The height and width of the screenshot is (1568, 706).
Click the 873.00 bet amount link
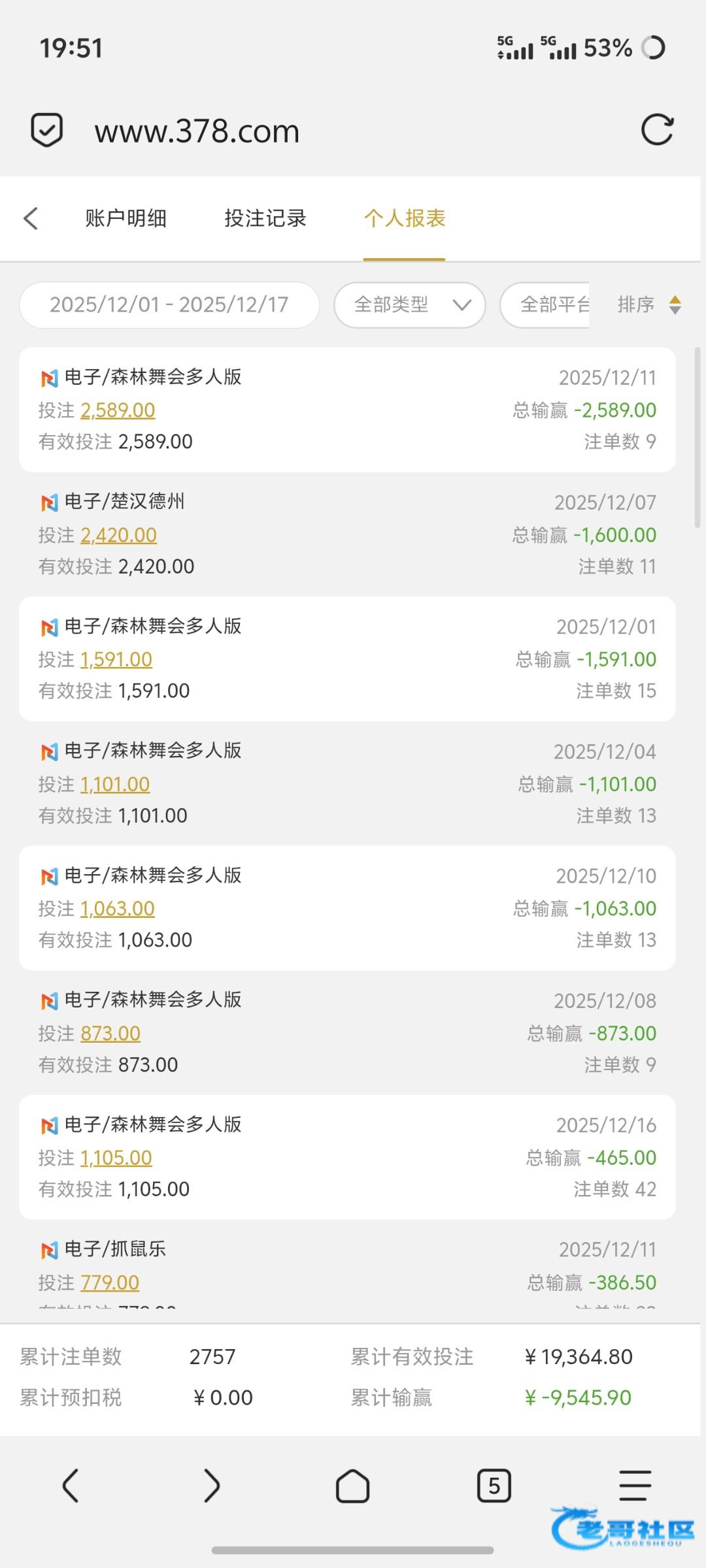click(x=110, y=1034)
